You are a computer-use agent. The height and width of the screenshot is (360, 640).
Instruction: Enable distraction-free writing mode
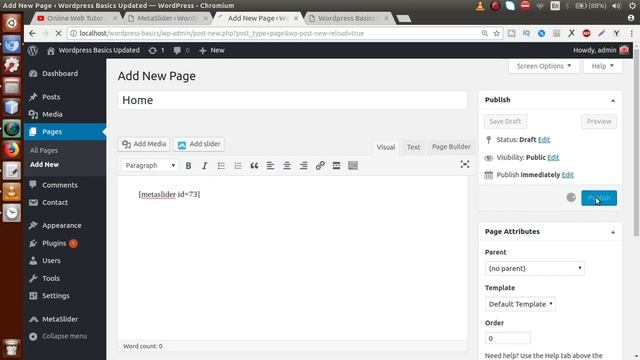464,164
